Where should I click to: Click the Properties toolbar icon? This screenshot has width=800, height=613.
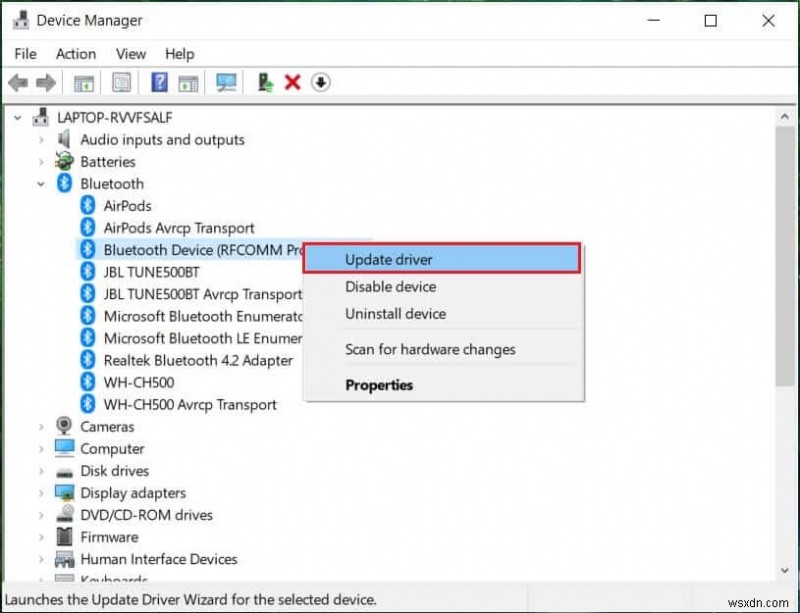(121, 82)
